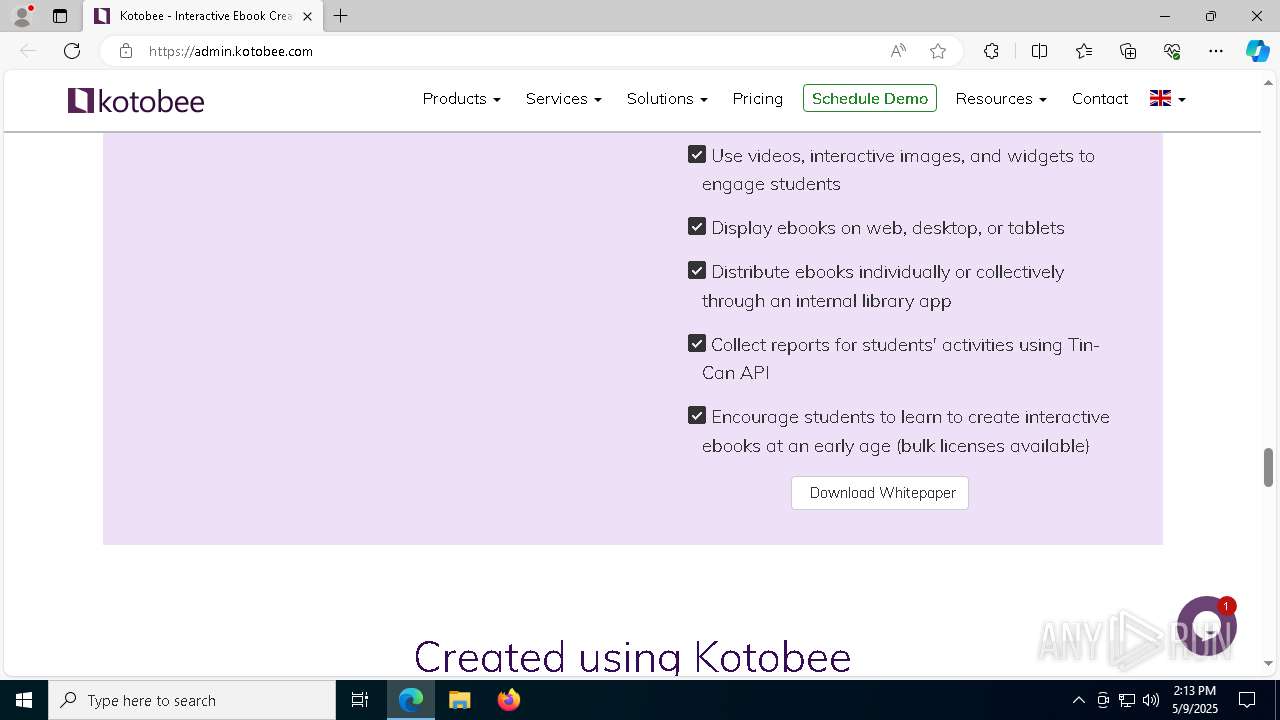Open Task View on taskbar
Viewport: 1280px width, 720px height.
click(360, 700)
